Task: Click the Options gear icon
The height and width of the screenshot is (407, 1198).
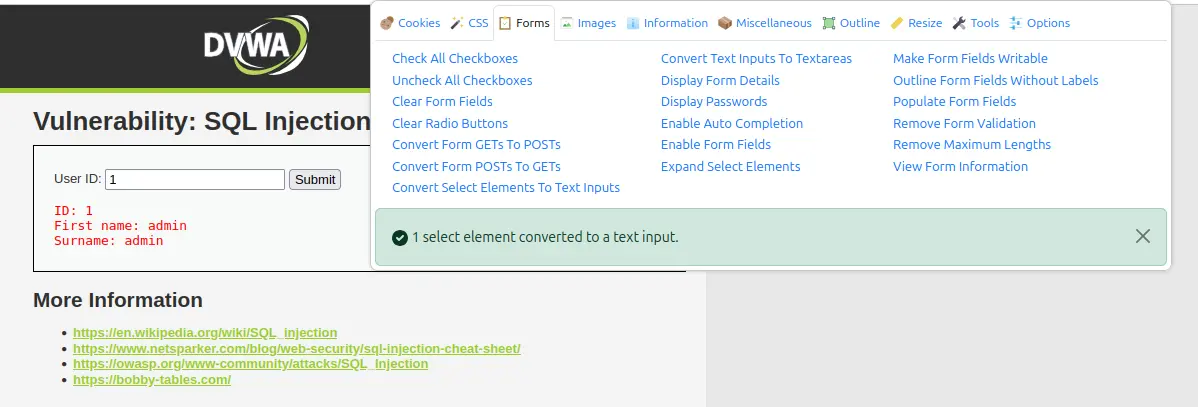Action: click(1016, 23)
